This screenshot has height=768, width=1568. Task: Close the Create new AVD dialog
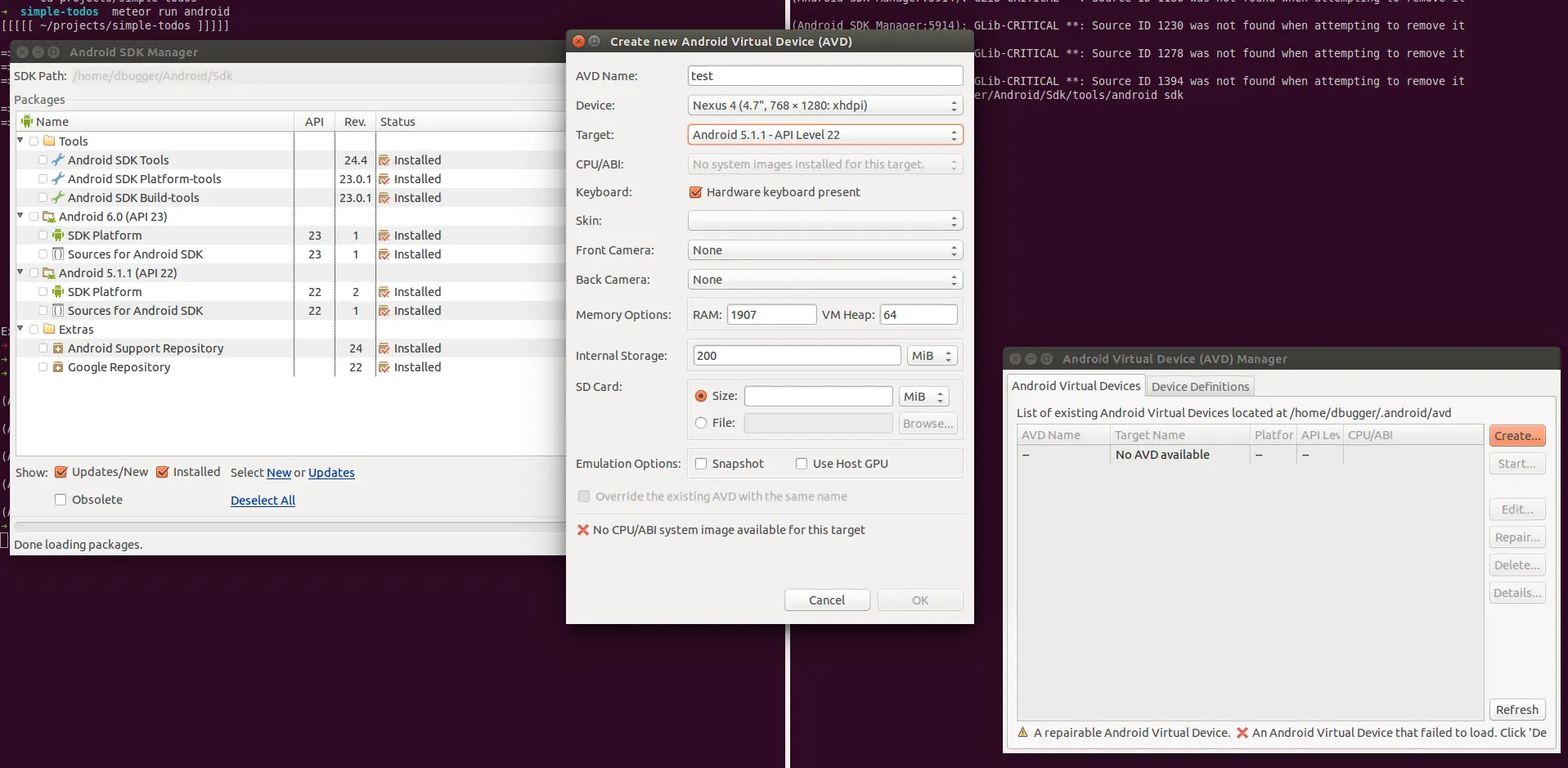tap(579, 41)
